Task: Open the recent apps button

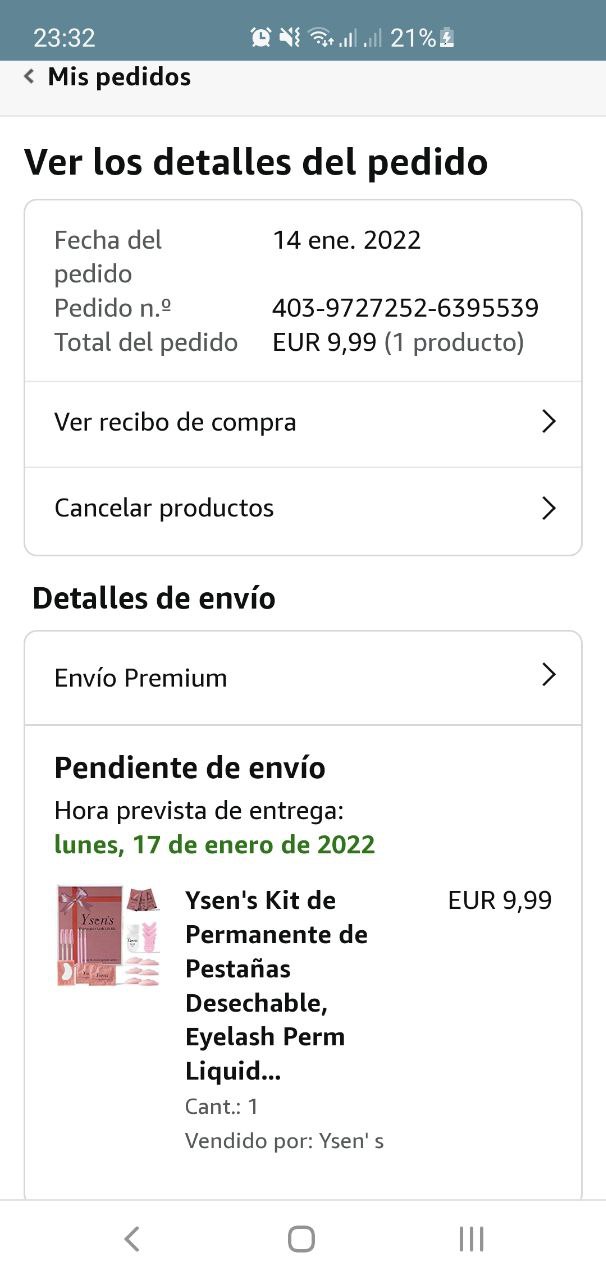Action: click(471, 1239)
